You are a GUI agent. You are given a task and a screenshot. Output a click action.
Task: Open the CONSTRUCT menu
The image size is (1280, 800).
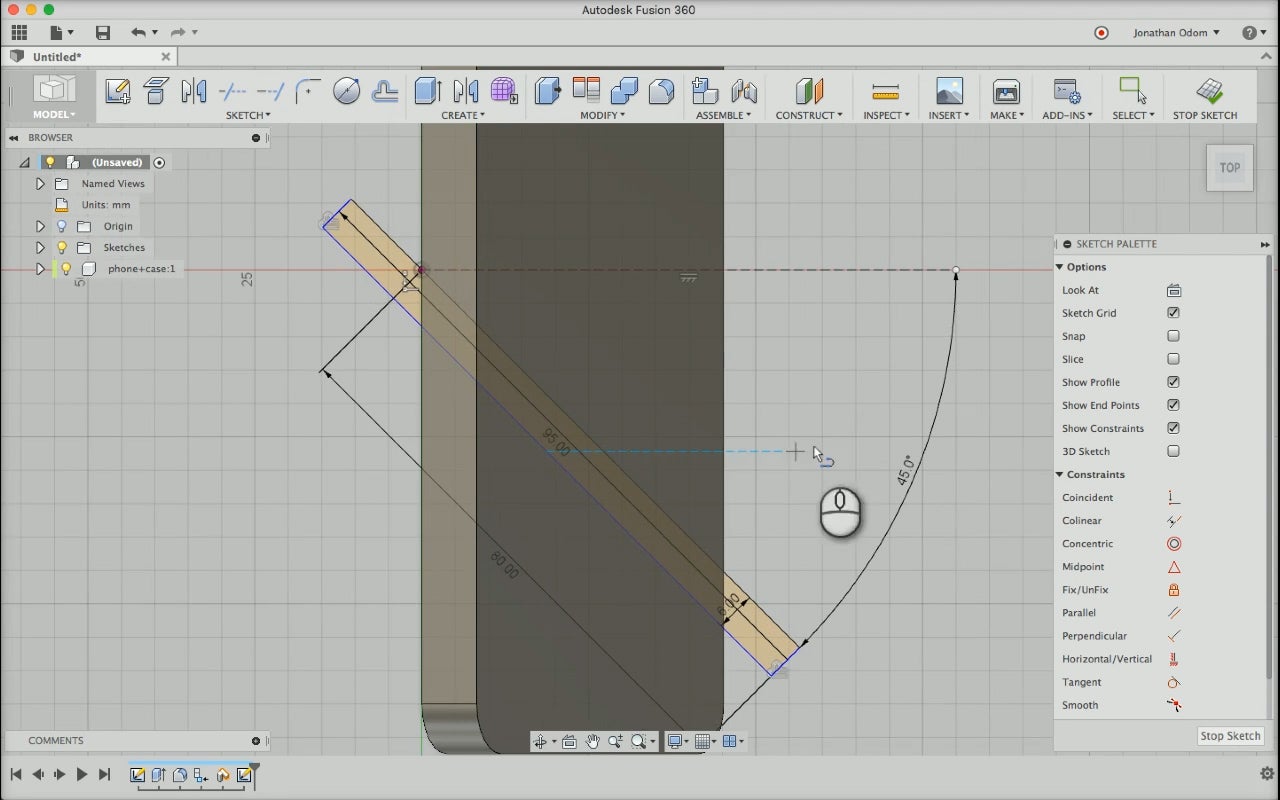(x=808, y=115)
